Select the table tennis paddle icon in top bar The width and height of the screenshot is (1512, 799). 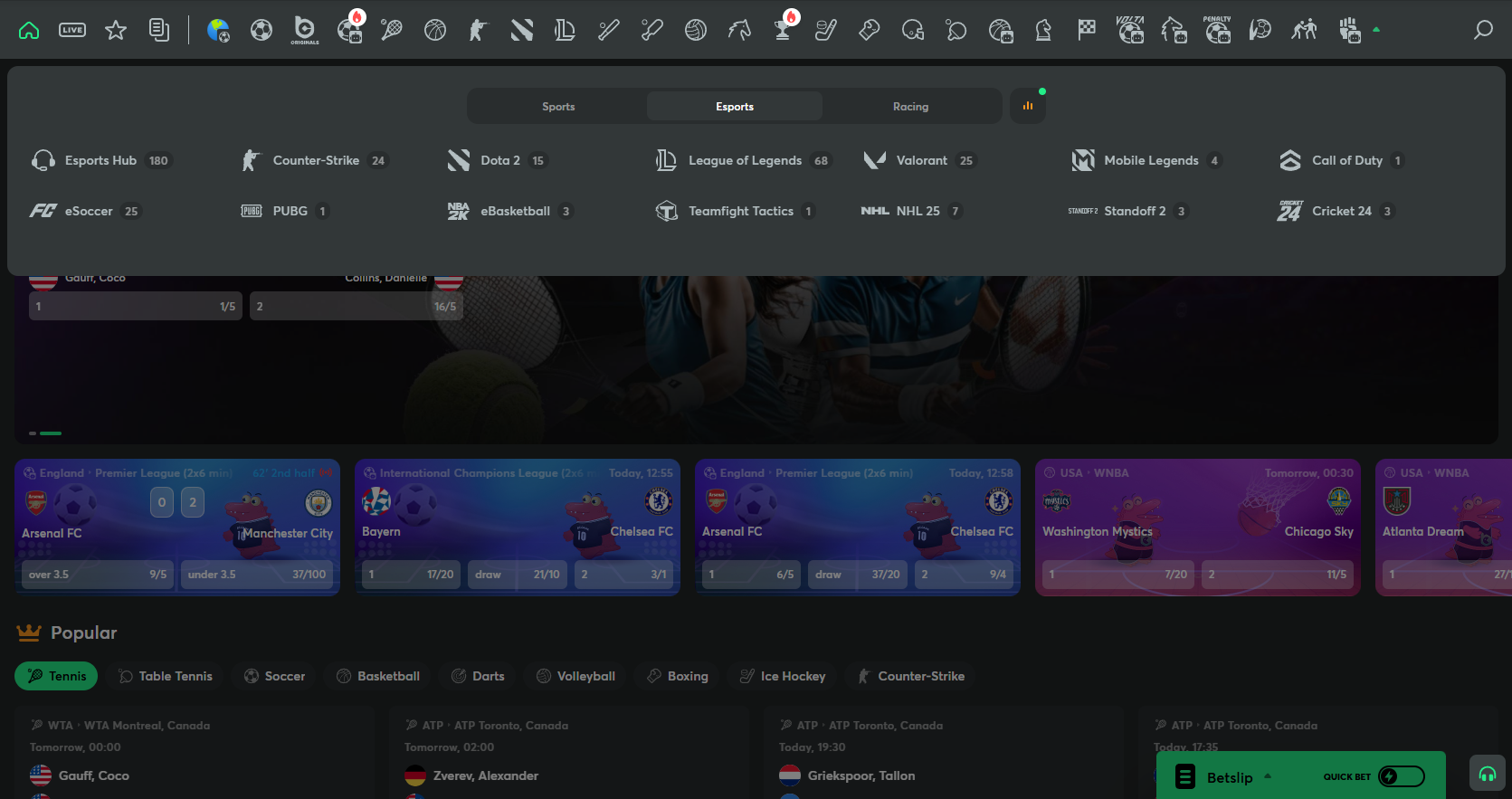coord(956,31)
